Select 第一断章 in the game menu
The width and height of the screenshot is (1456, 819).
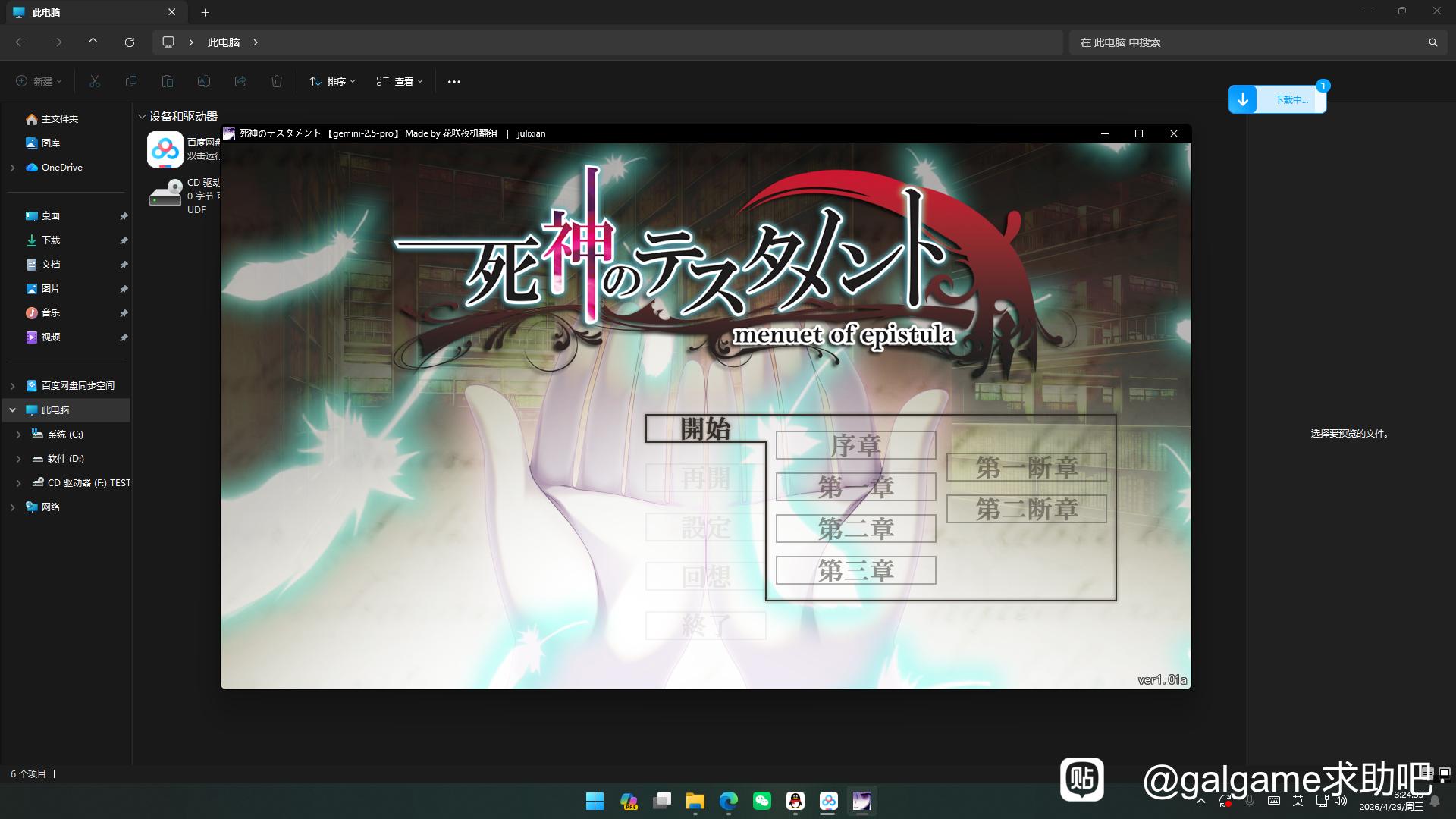click(x=1027, y=467)
